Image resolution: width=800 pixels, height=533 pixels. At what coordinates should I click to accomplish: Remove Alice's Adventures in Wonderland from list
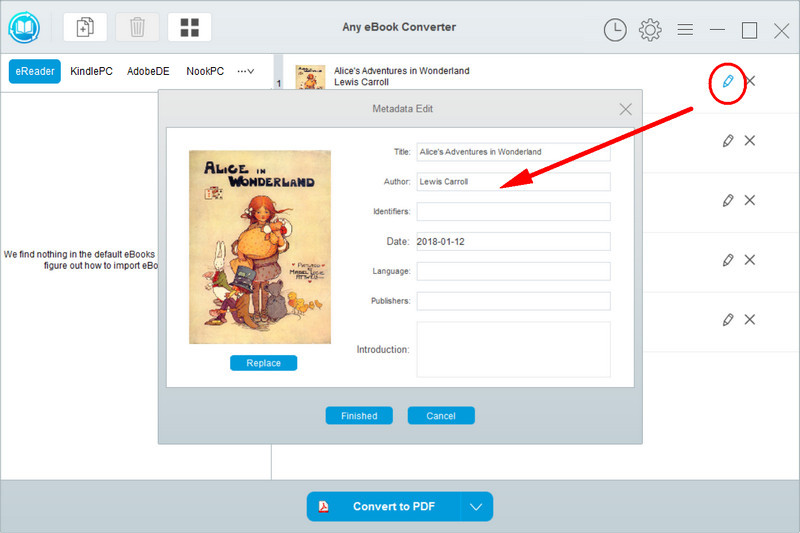750,80
